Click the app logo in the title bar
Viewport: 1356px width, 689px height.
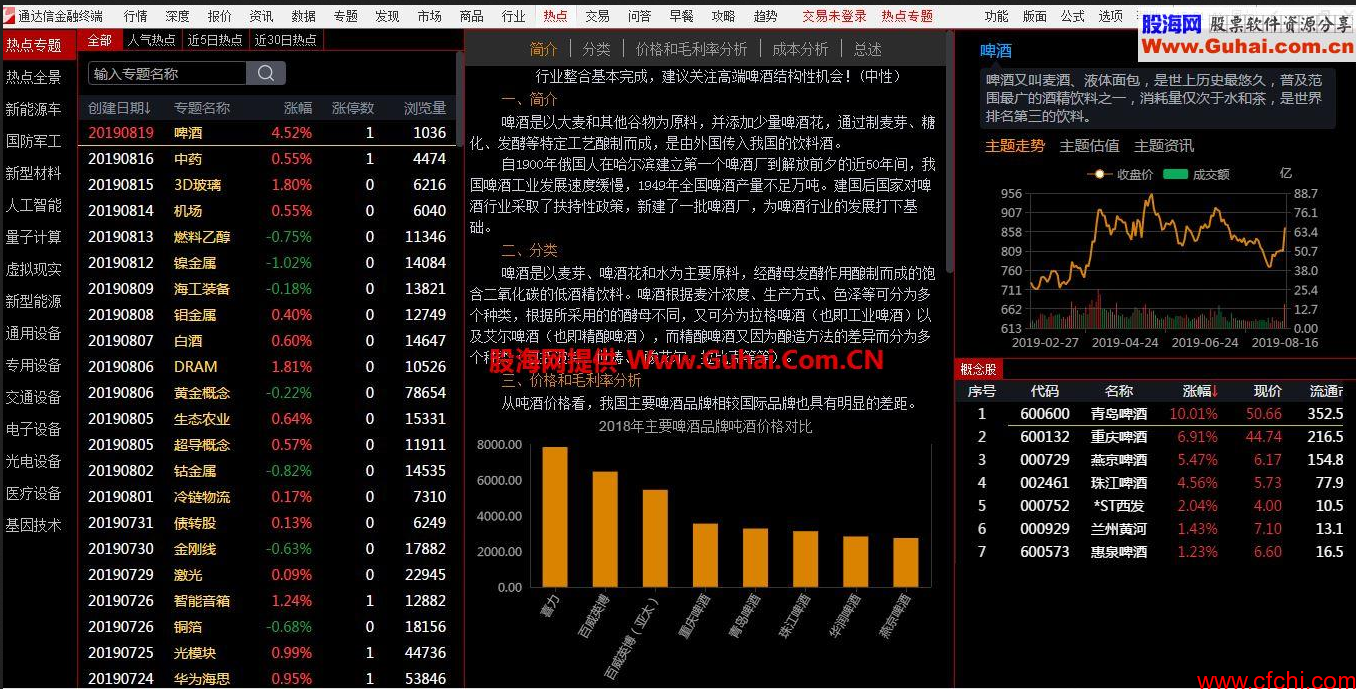tap(9, 16)
